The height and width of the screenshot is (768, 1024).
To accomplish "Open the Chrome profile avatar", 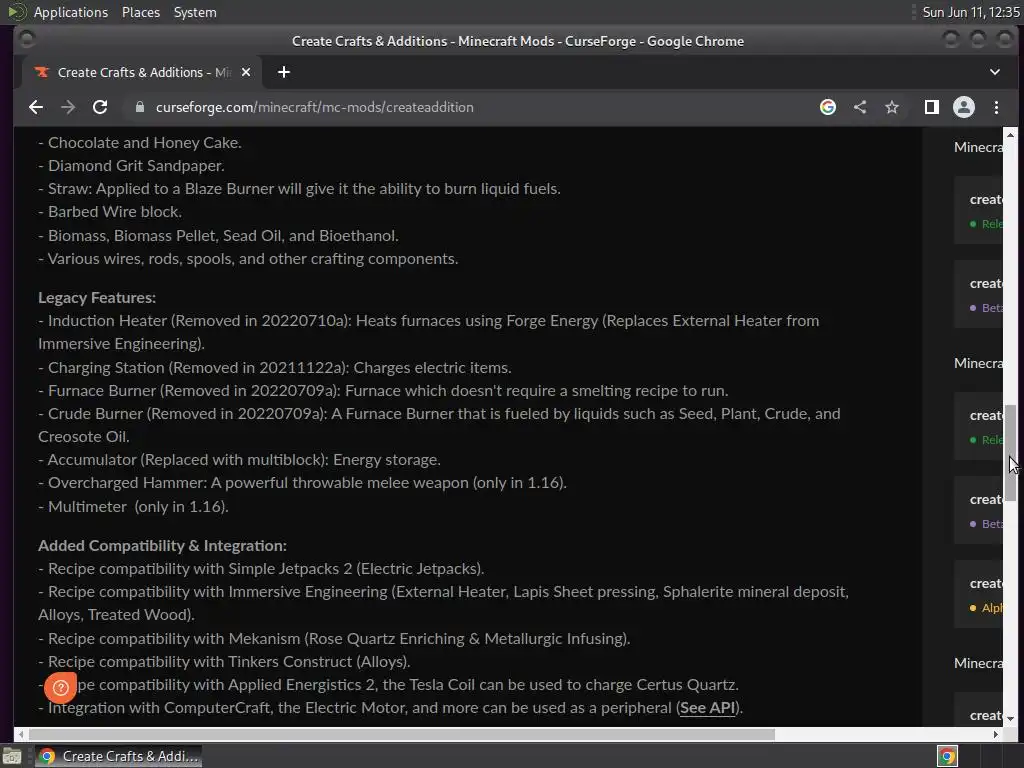I will click(x=964, y=107).
